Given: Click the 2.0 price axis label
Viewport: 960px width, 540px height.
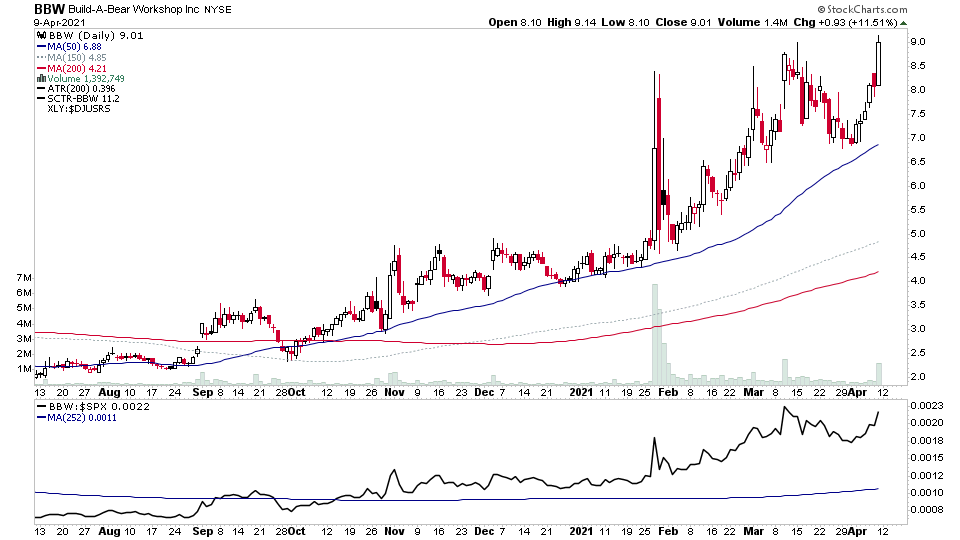Looking at the screenshot, I should pyautogui.click(x=917, y=377).
